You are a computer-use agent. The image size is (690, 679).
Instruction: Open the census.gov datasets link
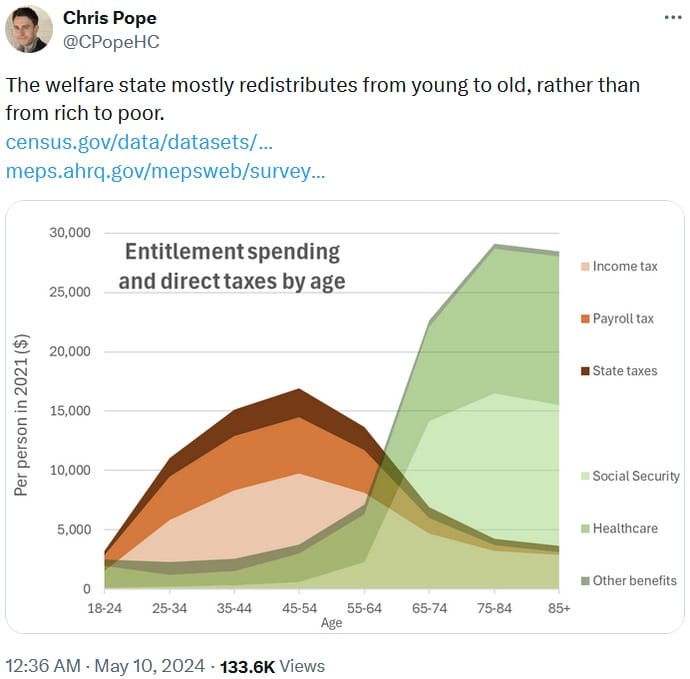pyautogui.click(x=125, y=141)
